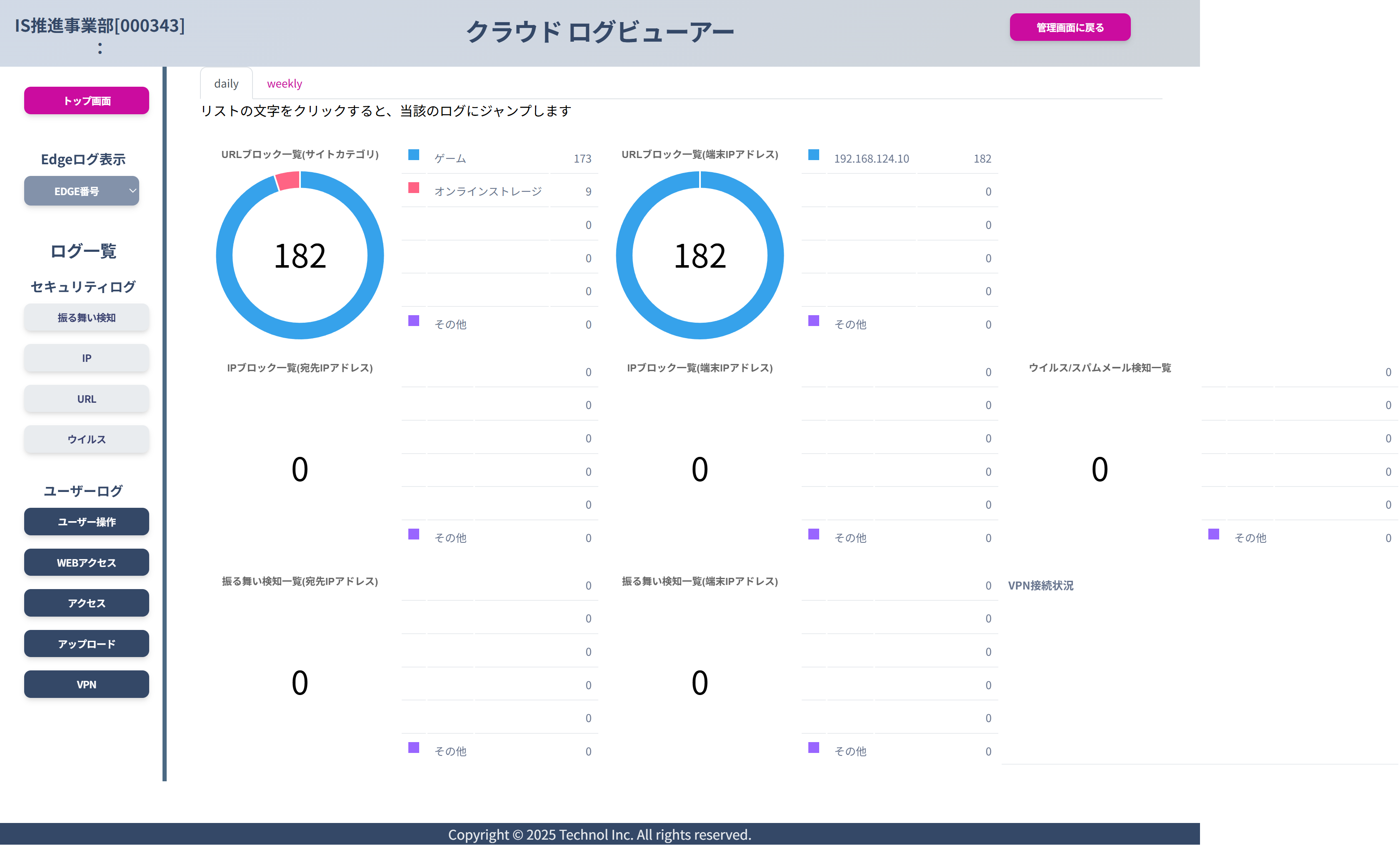
Task: Open the URL security log
Action: (86, 399)
